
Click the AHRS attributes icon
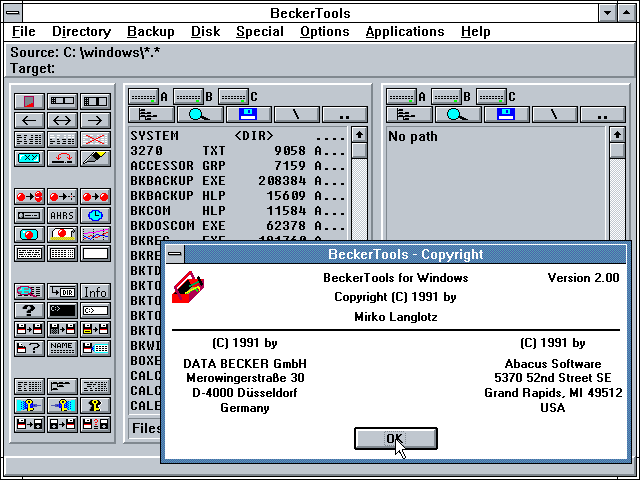click(62, 216)
